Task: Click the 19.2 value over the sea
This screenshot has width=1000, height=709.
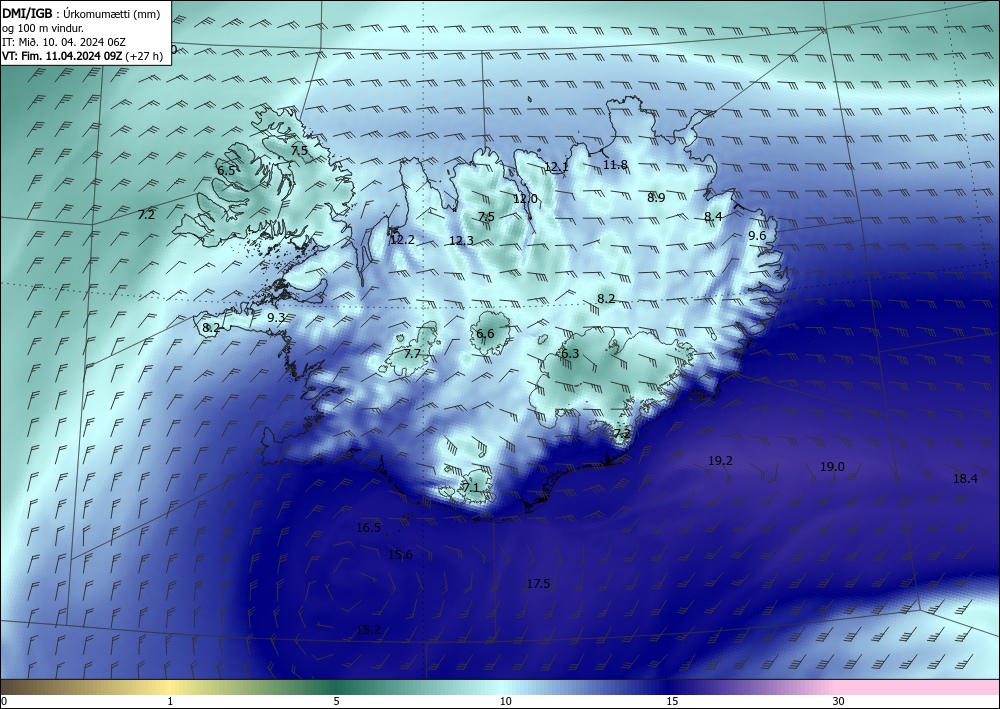Action: click(720, 461)
